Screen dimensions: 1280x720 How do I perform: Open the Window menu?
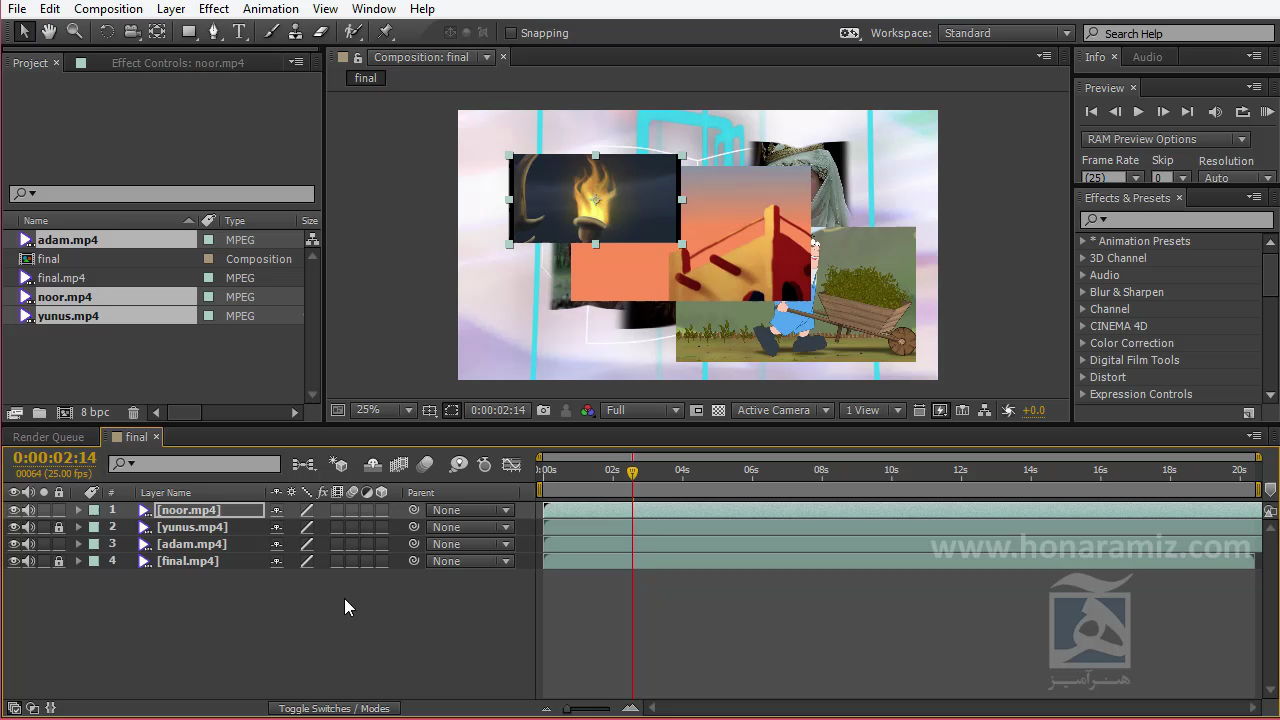point(373,8)
